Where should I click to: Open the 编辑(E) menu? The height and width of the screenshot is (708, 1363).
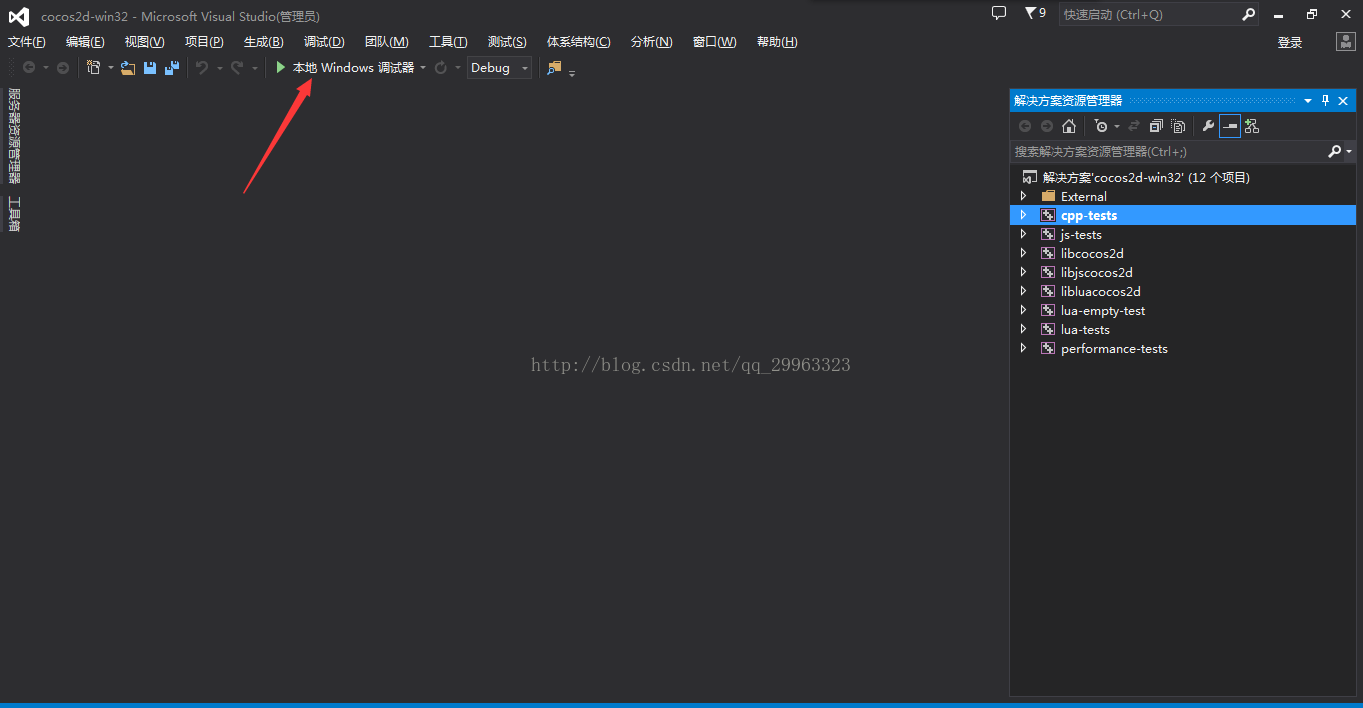point(85,42)
